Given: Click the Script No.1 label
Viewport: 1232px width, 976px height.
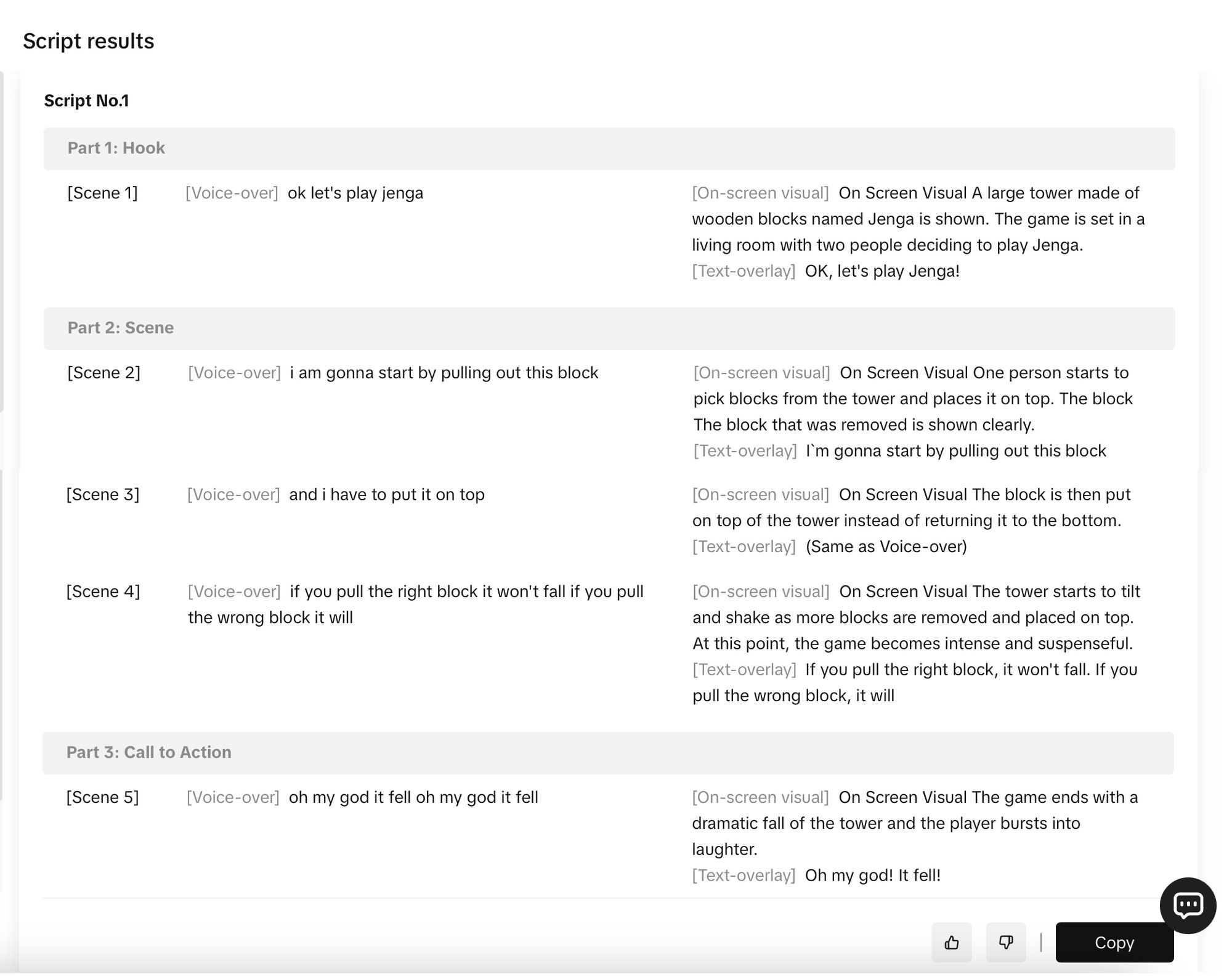Looking at the screenshot, I should point(88,100).
